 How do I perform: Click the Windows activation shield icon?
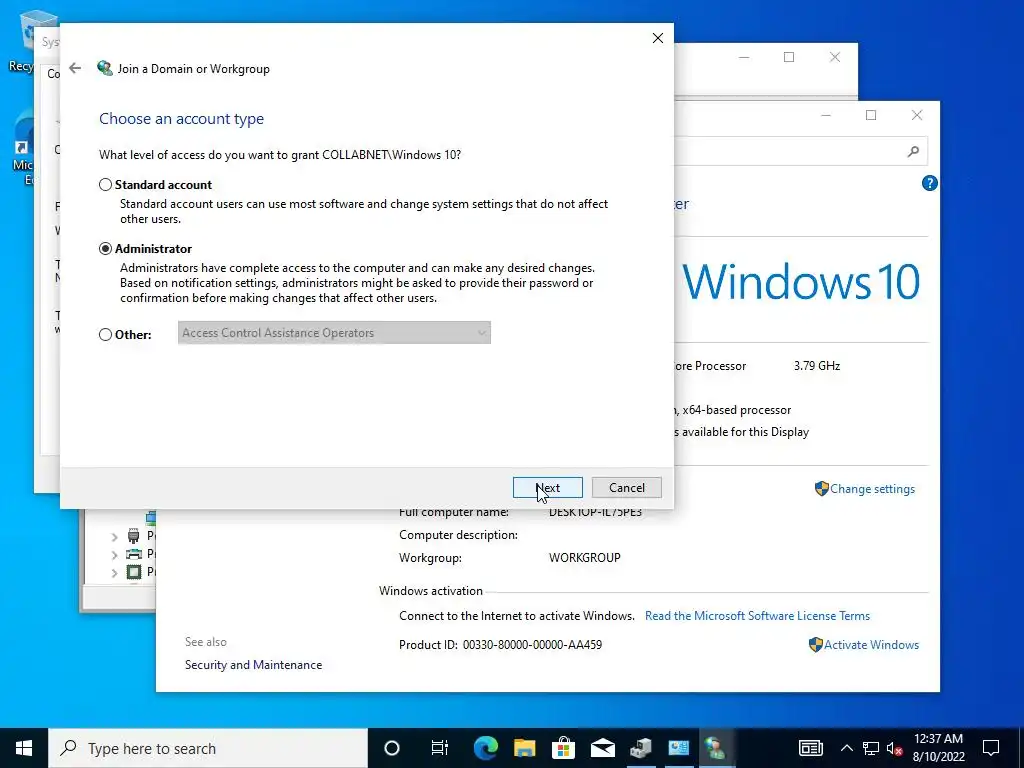coord(815,645)
